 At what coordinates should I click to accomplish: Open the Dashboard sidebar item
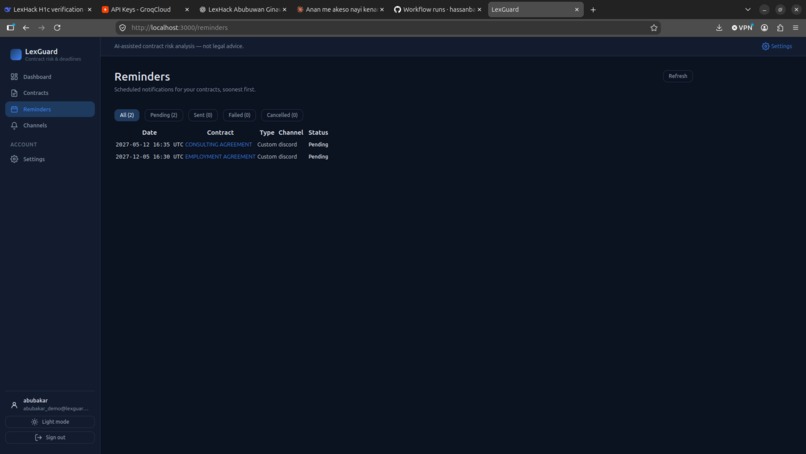click(x=50, y=77)
